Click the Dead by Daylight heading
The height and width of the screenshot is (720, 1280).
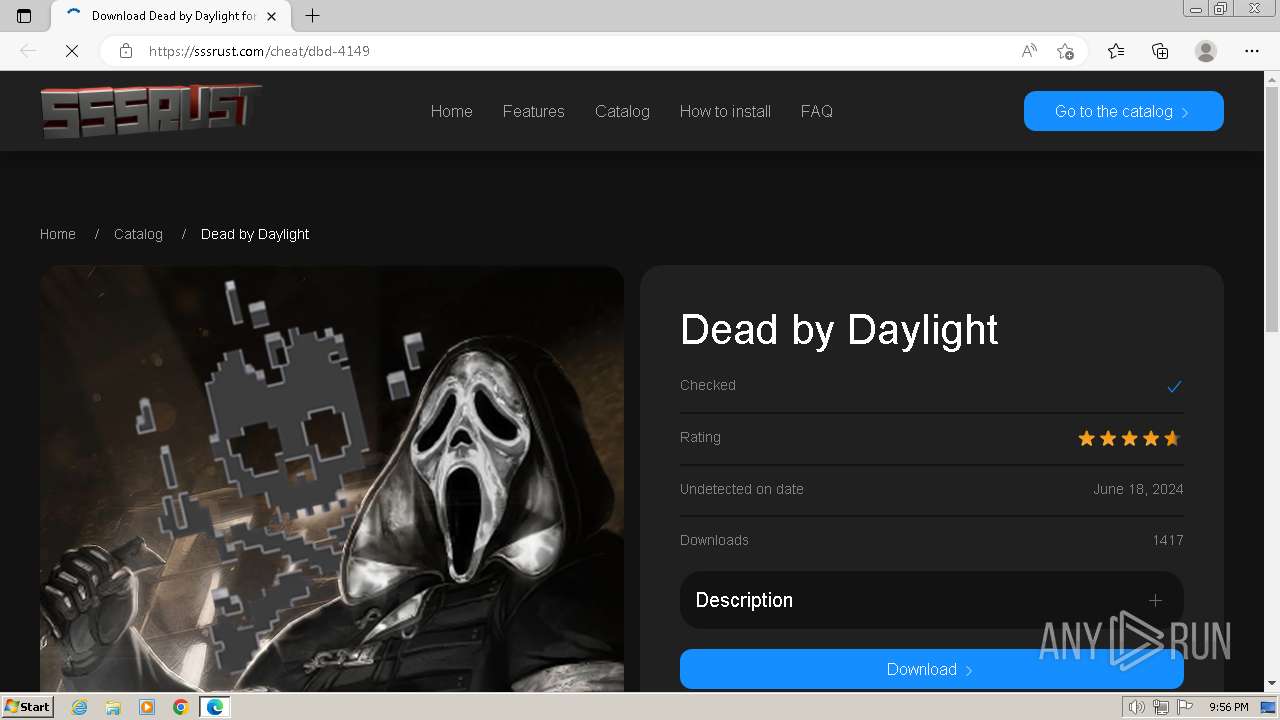839,330
